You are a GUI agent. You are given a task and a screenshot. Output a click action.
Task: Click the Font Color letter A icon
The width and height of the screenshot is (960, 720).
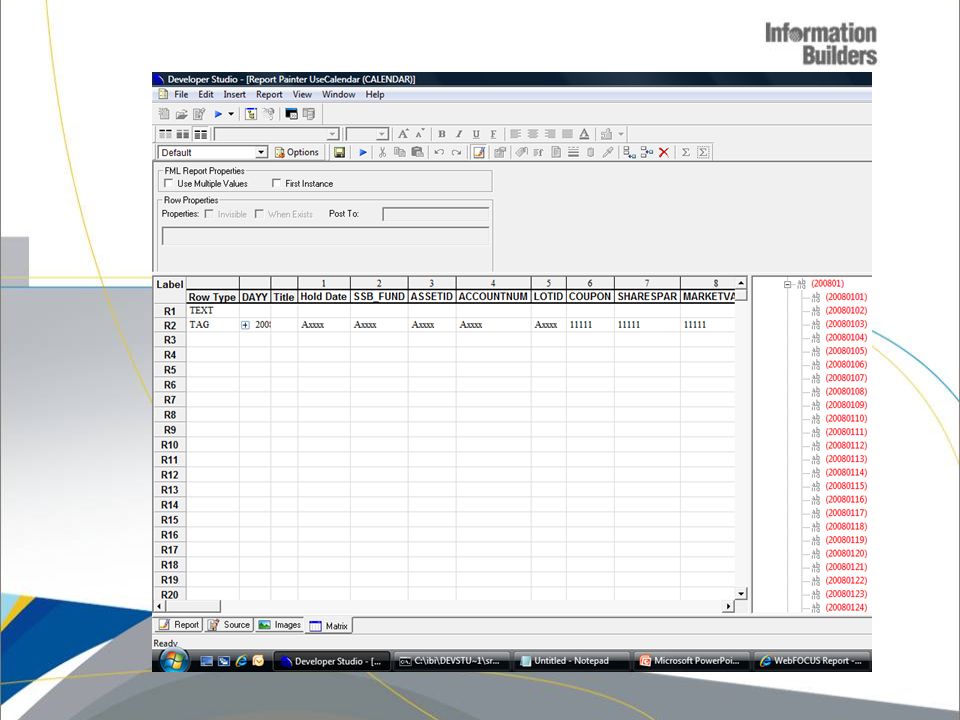click(x=584, y=134)
